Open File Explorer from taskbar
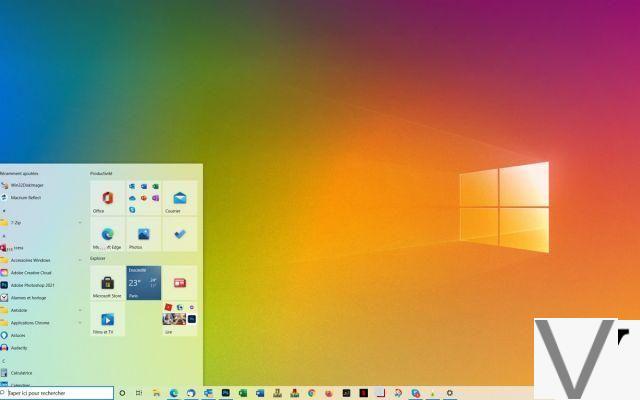The width and height of the screenshot is (640, 400). (x=156, y=393)
